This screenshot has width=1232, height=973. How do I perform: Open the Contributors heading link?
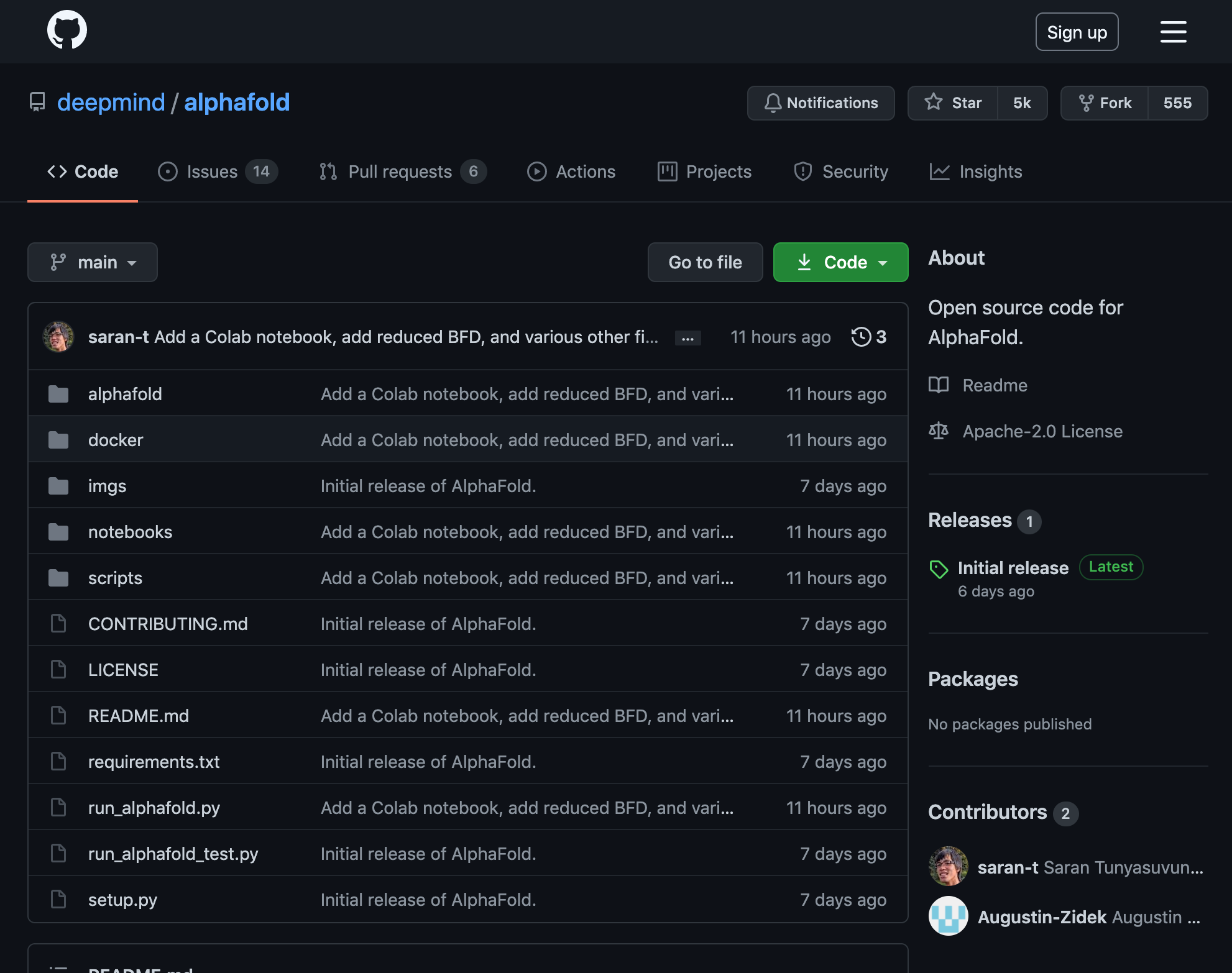(x=988, y=812)
